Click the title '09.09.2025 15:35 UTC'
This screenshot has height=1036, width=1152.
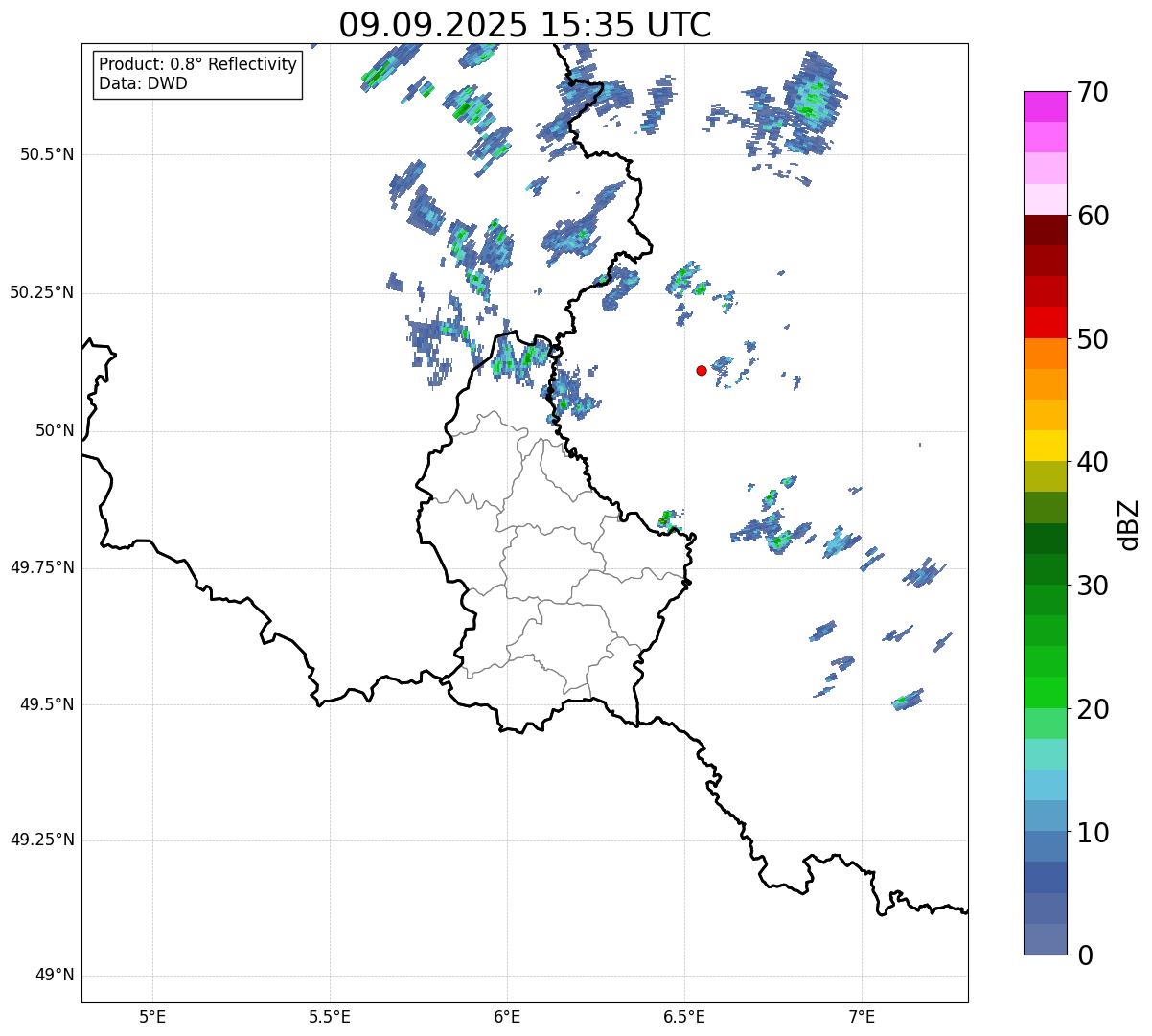(525, 25)
